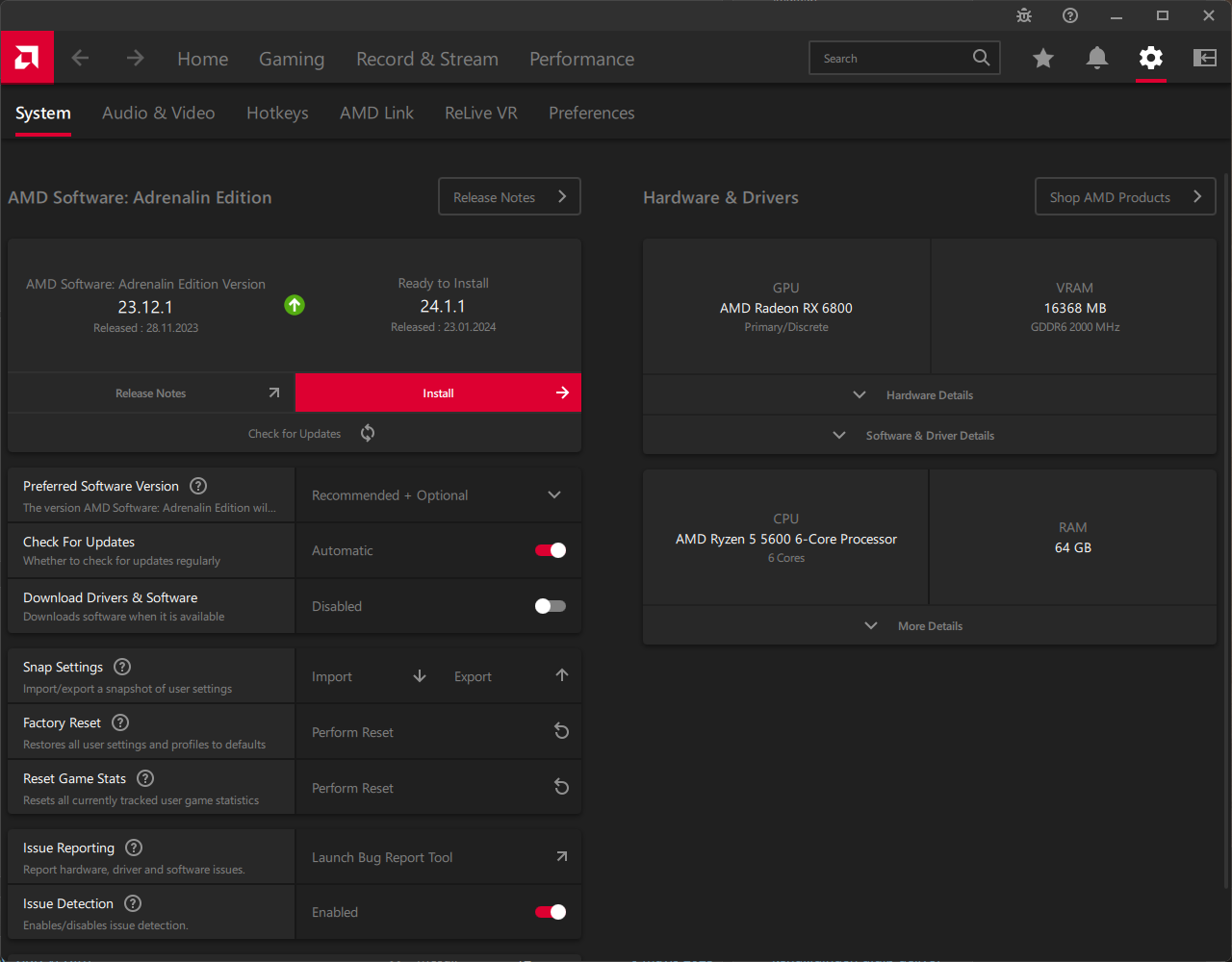This screenshot has width=1232, height=962.
Task: Enable Download Drivers & Software switch
Action: point(551,606)
